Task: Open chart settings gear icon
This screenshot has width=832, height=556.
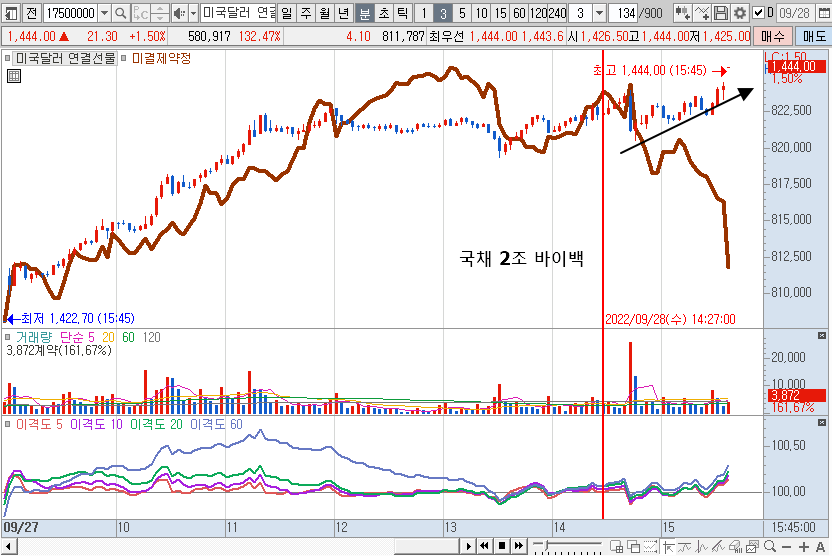Action: coord(740,13)
